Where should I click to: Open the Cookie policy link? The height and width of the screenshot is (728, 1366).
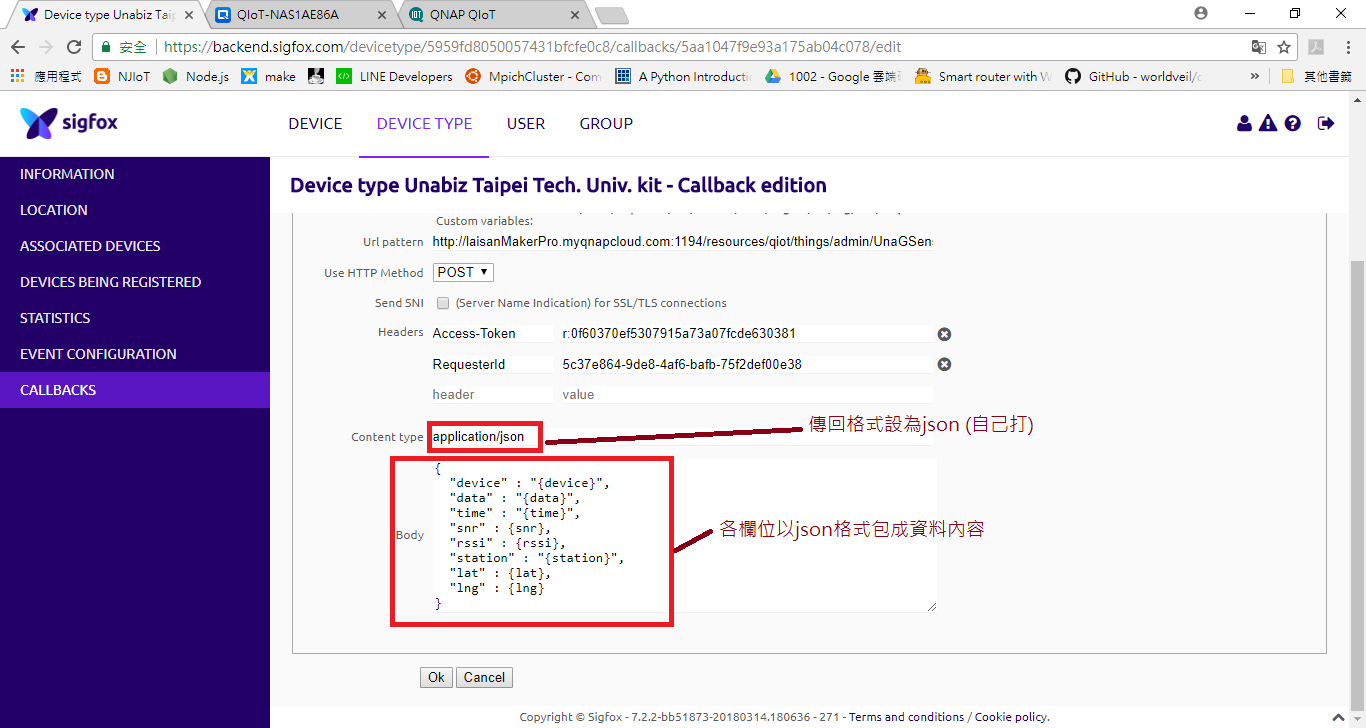(x=1009, y=717)
